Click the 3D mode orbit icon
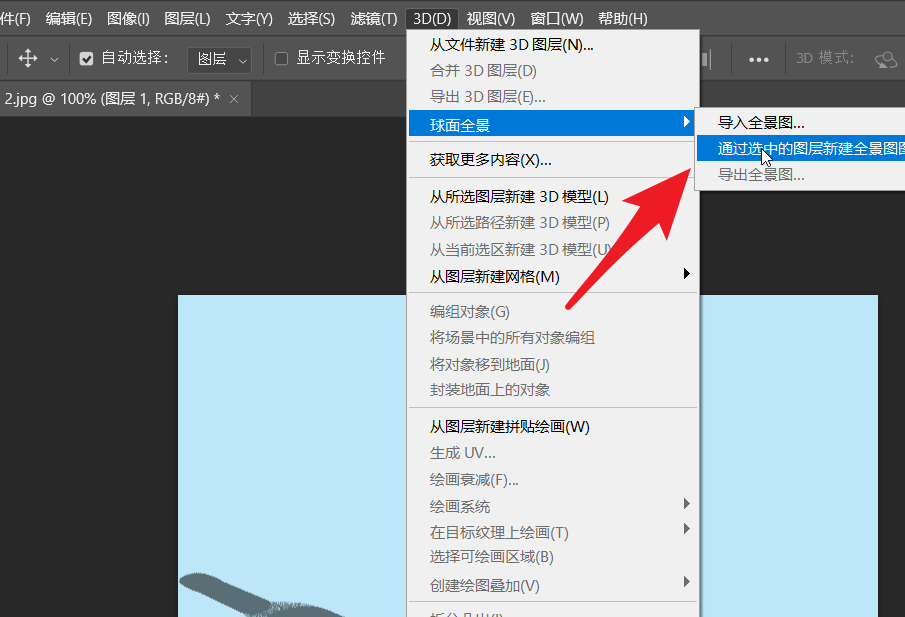905x617 pixels. [886, 59]
